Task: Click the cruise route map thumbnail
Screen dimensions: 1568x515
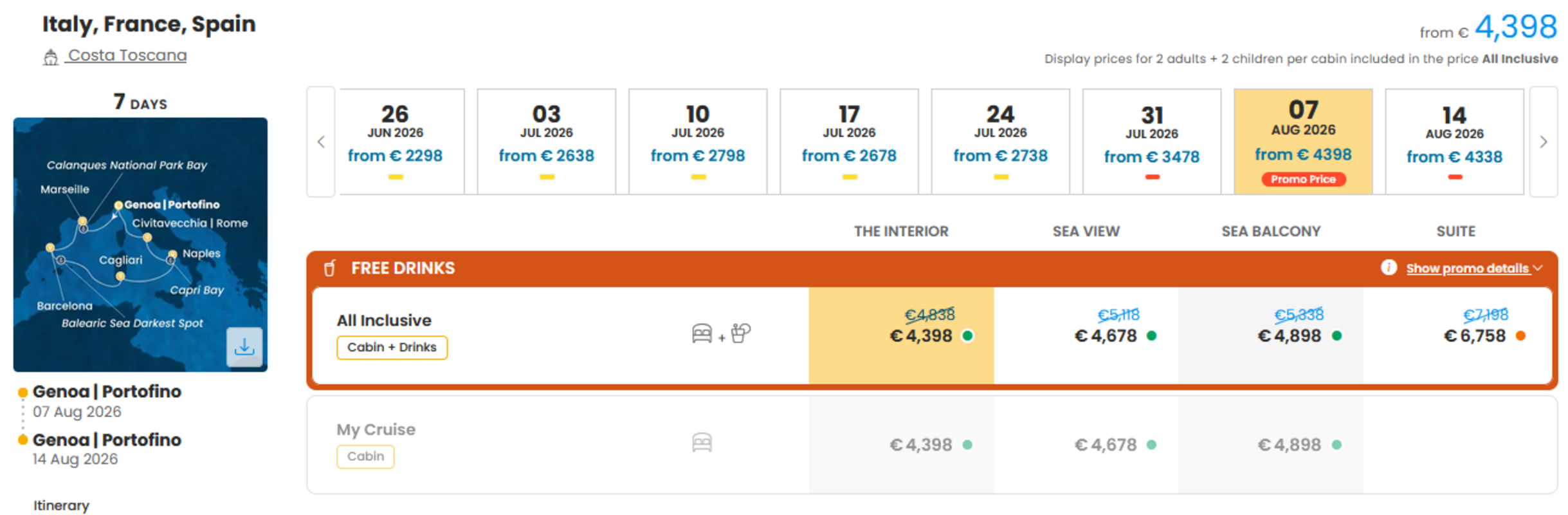Action: pos(140,244)
